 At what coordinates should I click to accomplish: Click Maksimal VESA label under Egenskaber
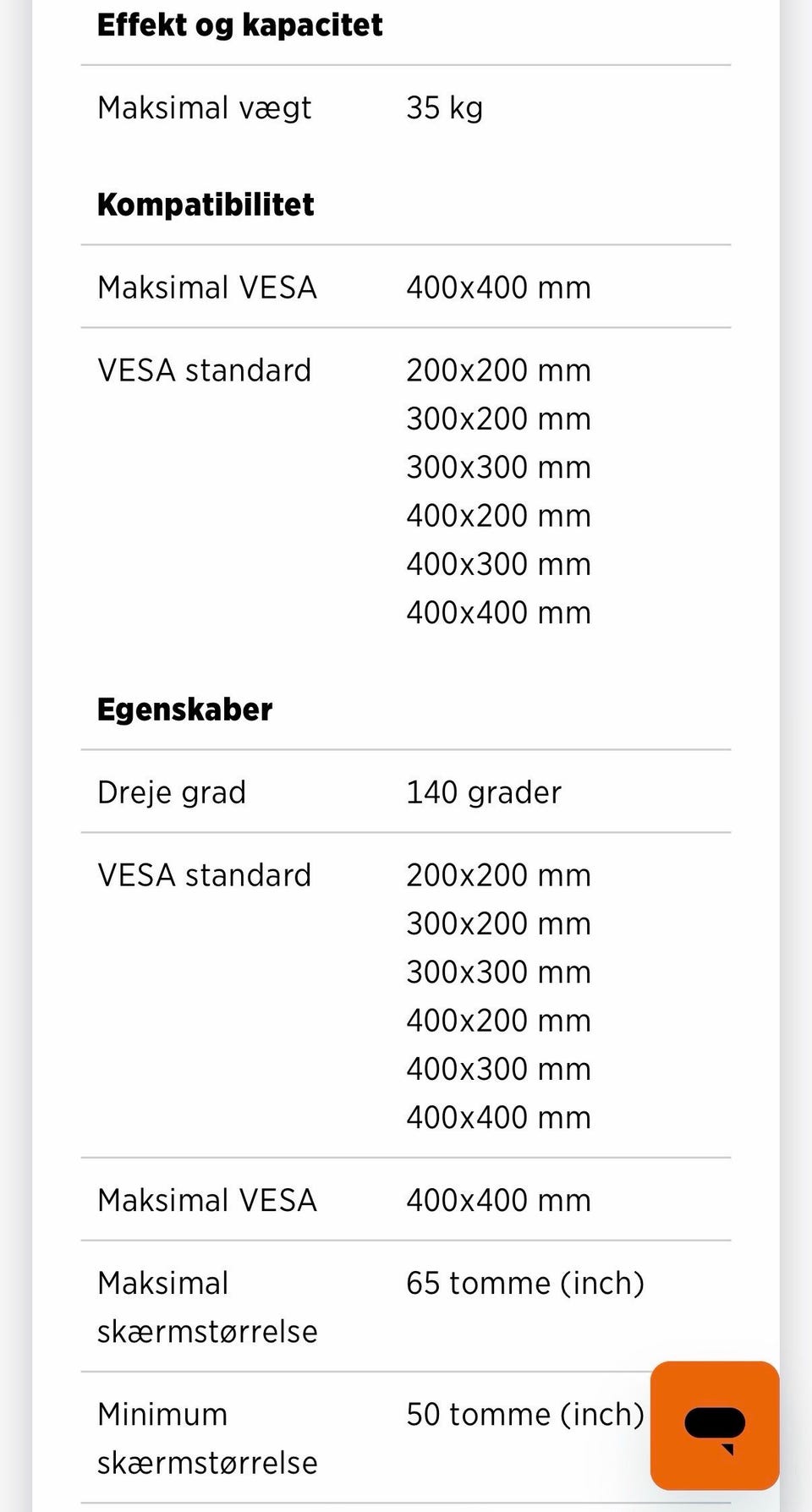206,1201
